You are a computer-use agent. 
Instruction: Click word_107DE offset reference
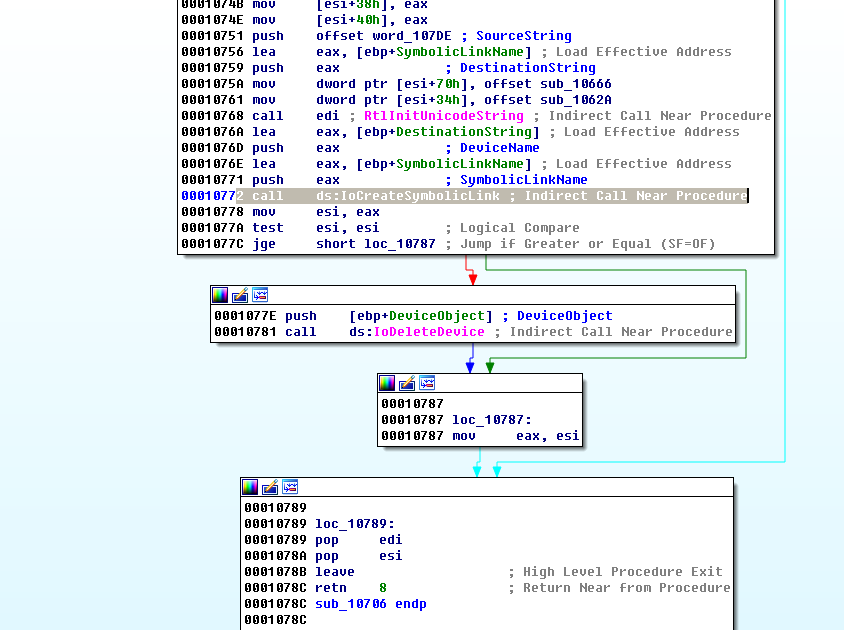click(x=412, y=36)
